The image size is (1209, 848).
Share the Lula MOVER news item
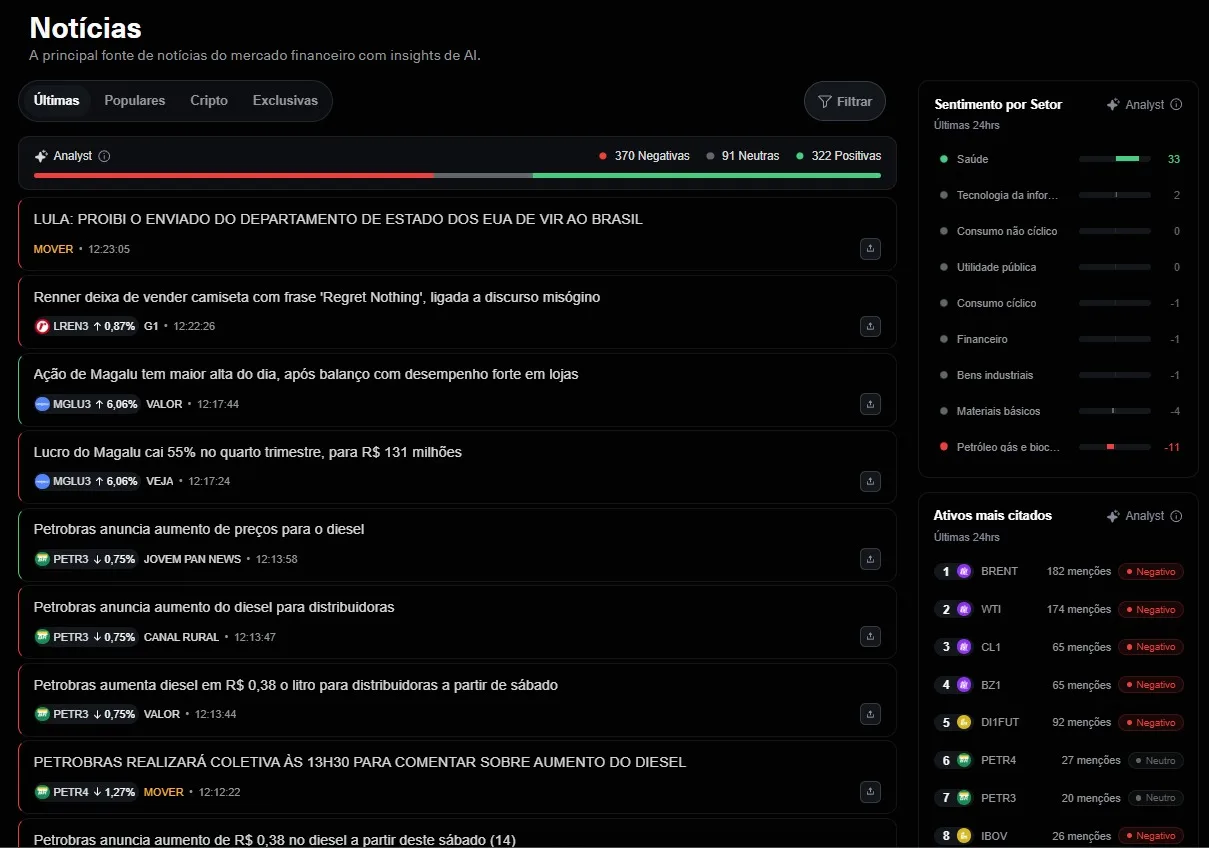coord(870,248)
